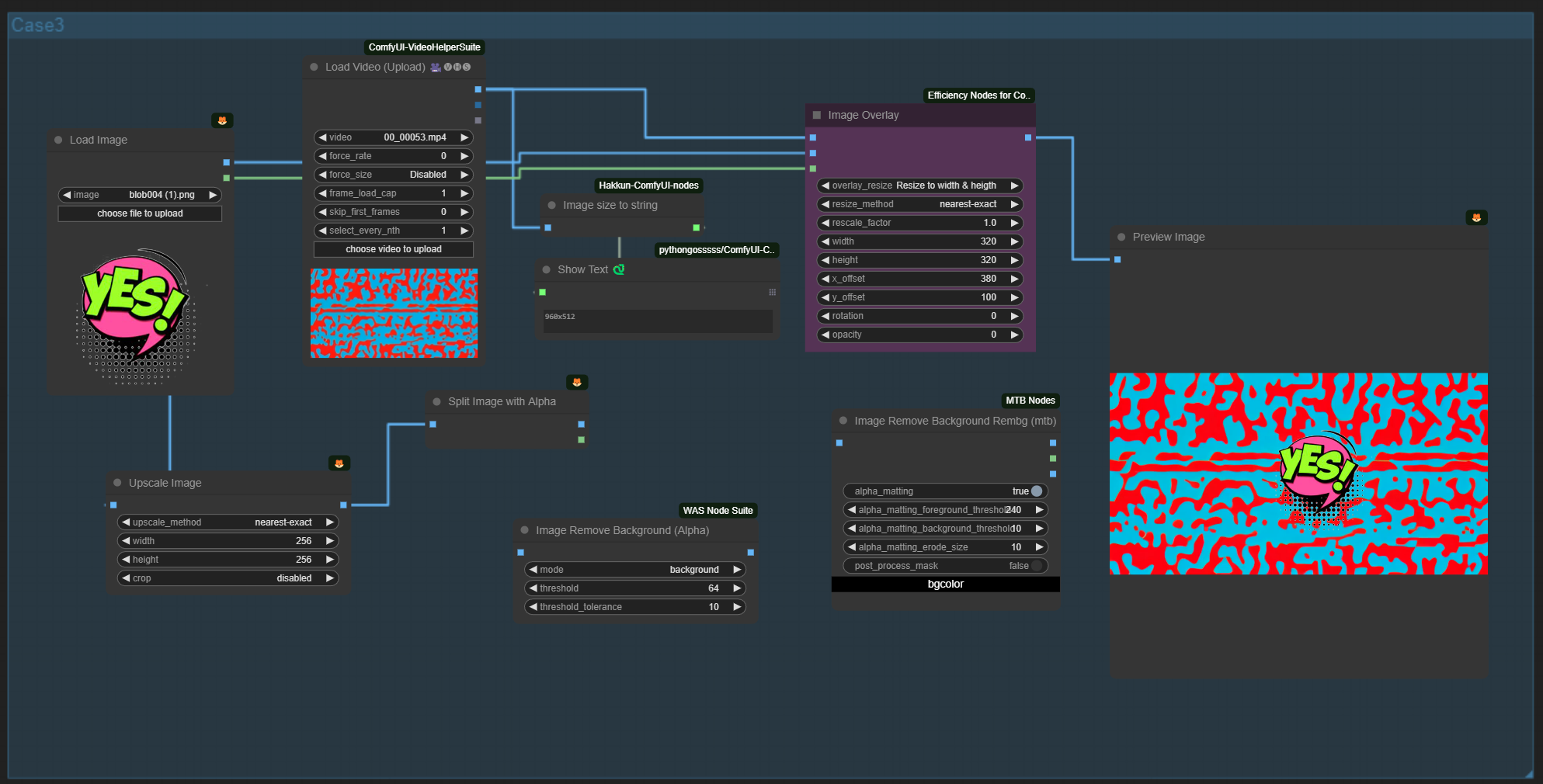Collapse the Image Overlay node via square icon
Viewport: 1543px width, 784px height.
(x=816, y=115)
